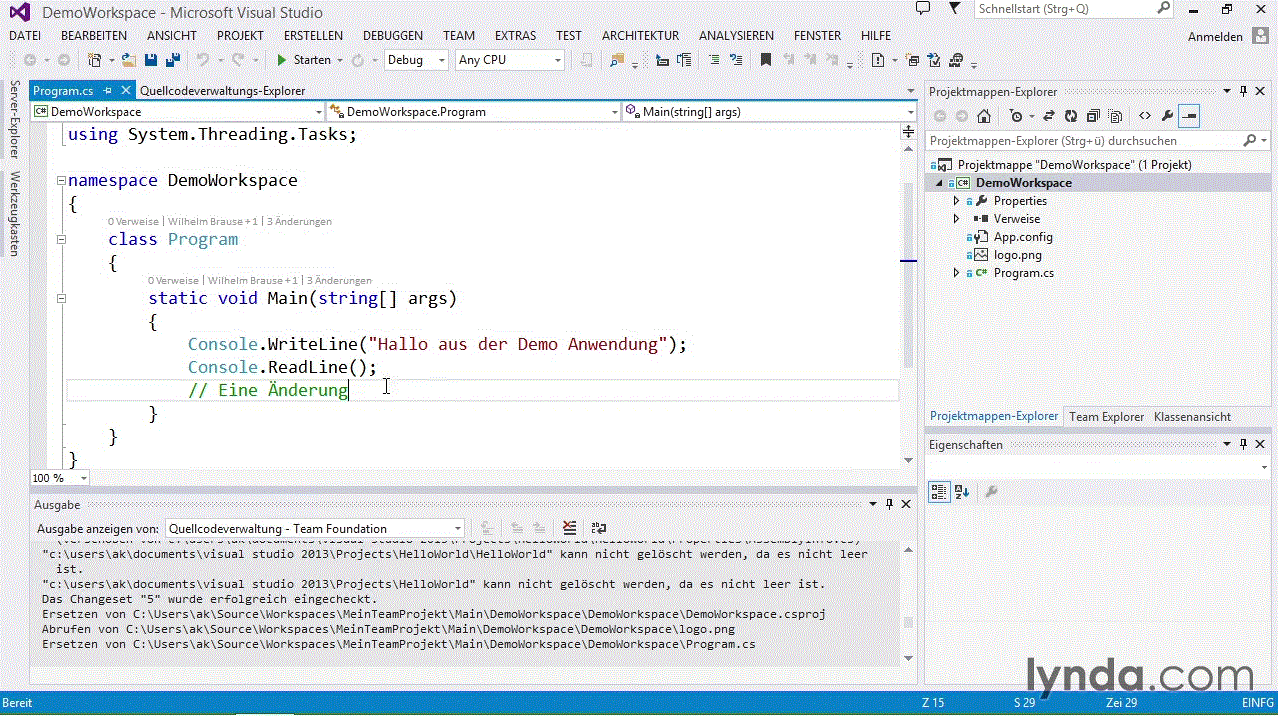Click the Home icon in Projektmappen-Explorer

pos(983,116)
